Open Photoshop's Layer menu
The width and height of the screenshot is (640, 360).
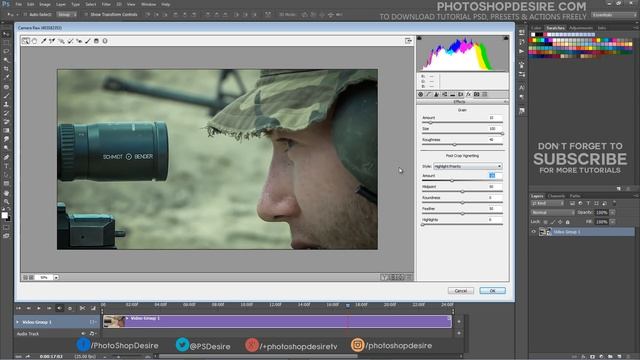tap(61, 4)
